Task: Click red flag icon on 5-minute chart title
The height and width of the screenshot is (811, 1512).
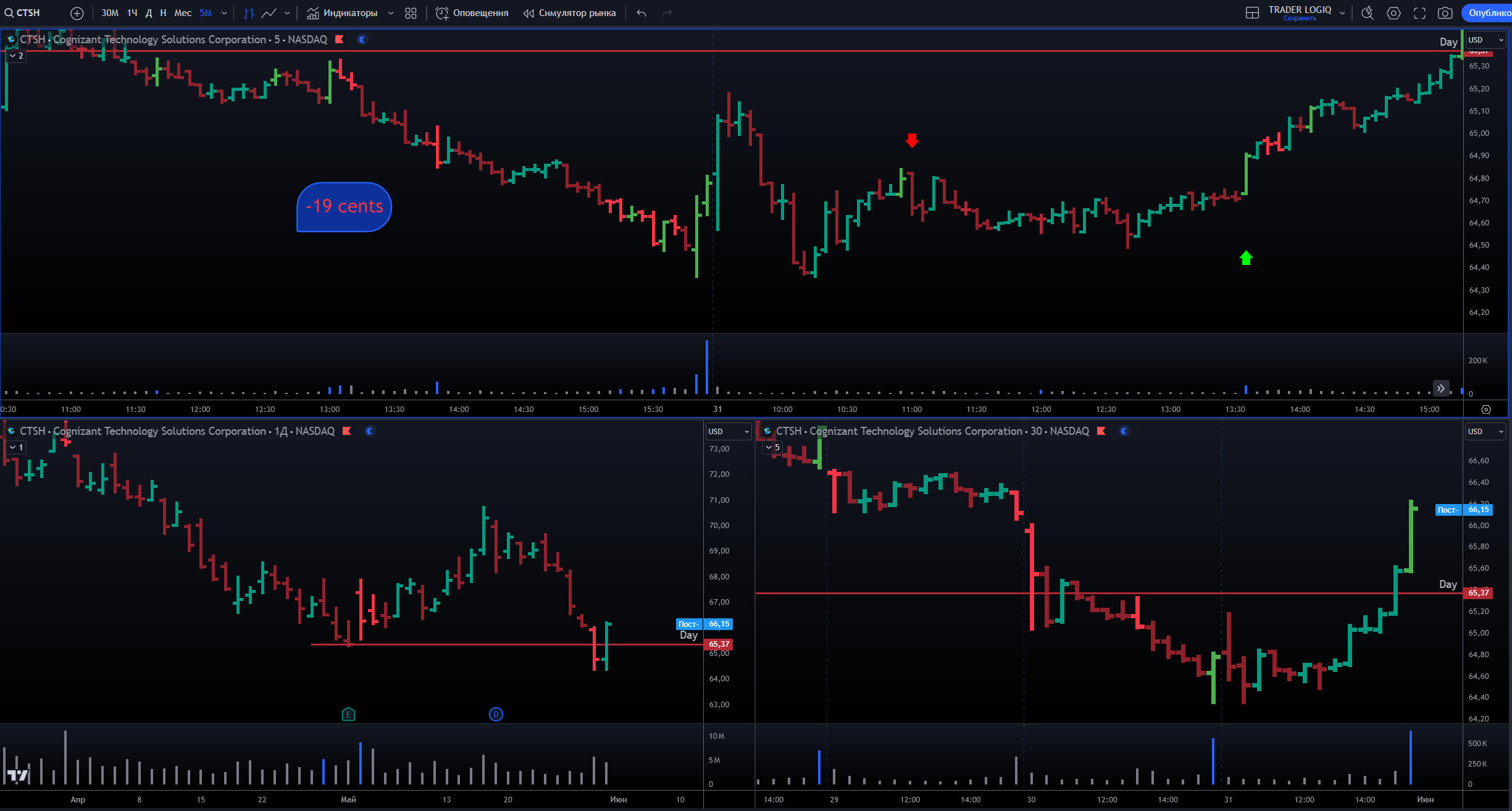Action: pyautogui.click(x=339, y=40)
